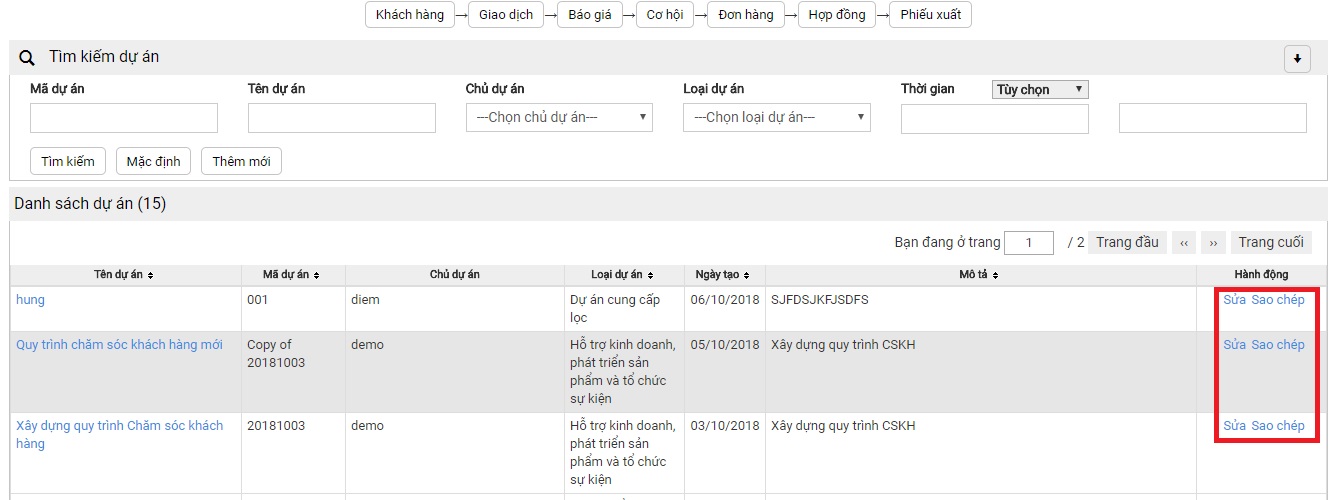
Task: Collapse search panel with down-arrow button
Action: [1297, 59]
